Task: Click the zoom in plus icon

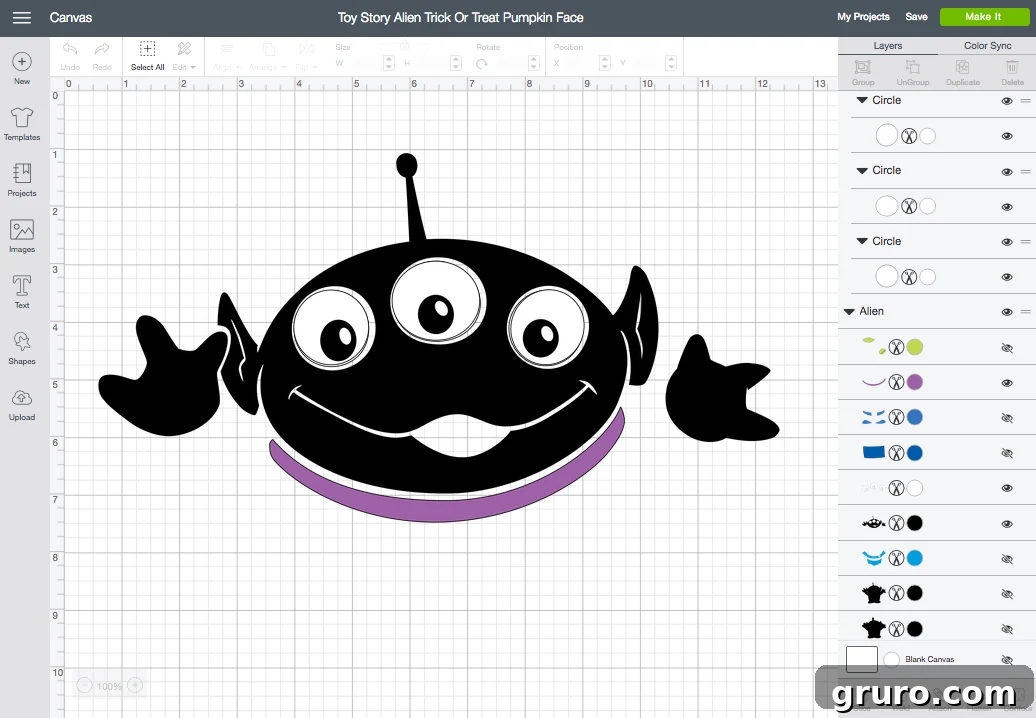Action: click(x=135, y=686)
